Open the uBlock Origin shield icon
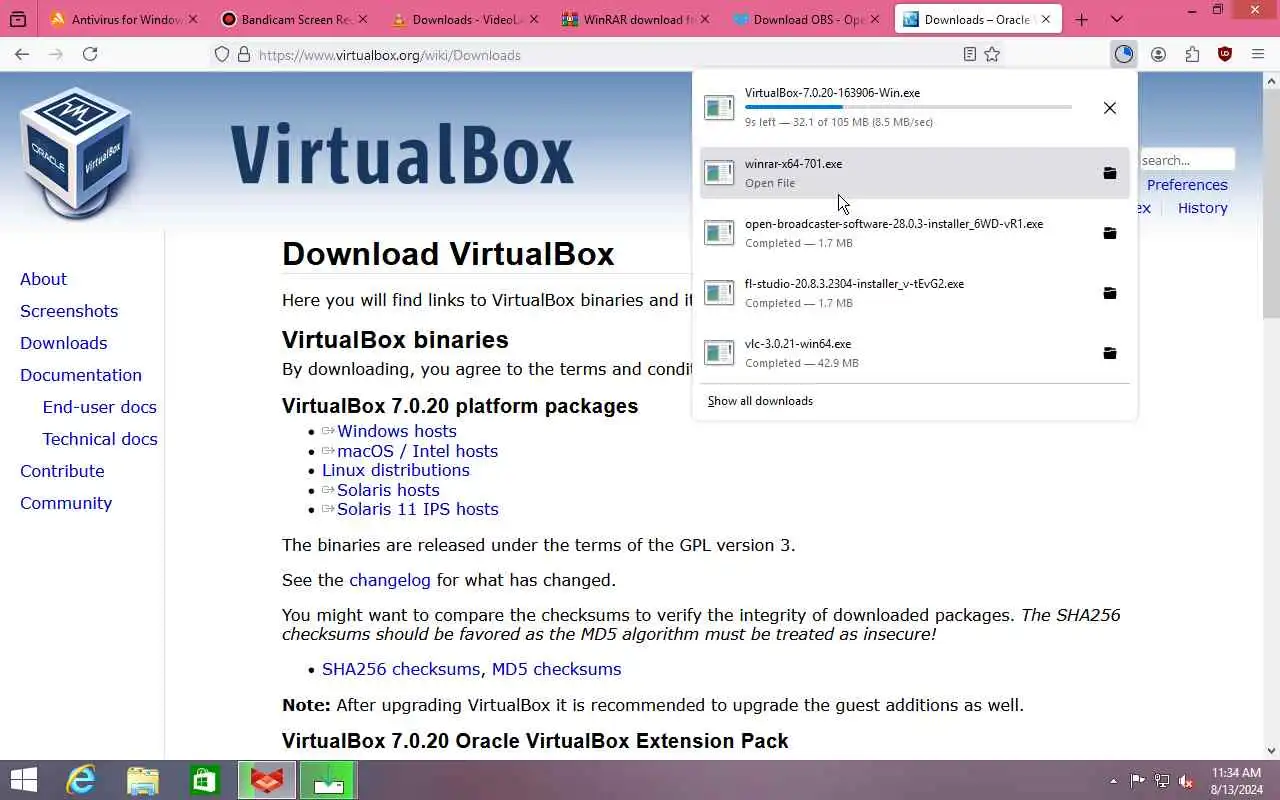The width and height of the screenshot is (1280, 800). pos(1225,54)
